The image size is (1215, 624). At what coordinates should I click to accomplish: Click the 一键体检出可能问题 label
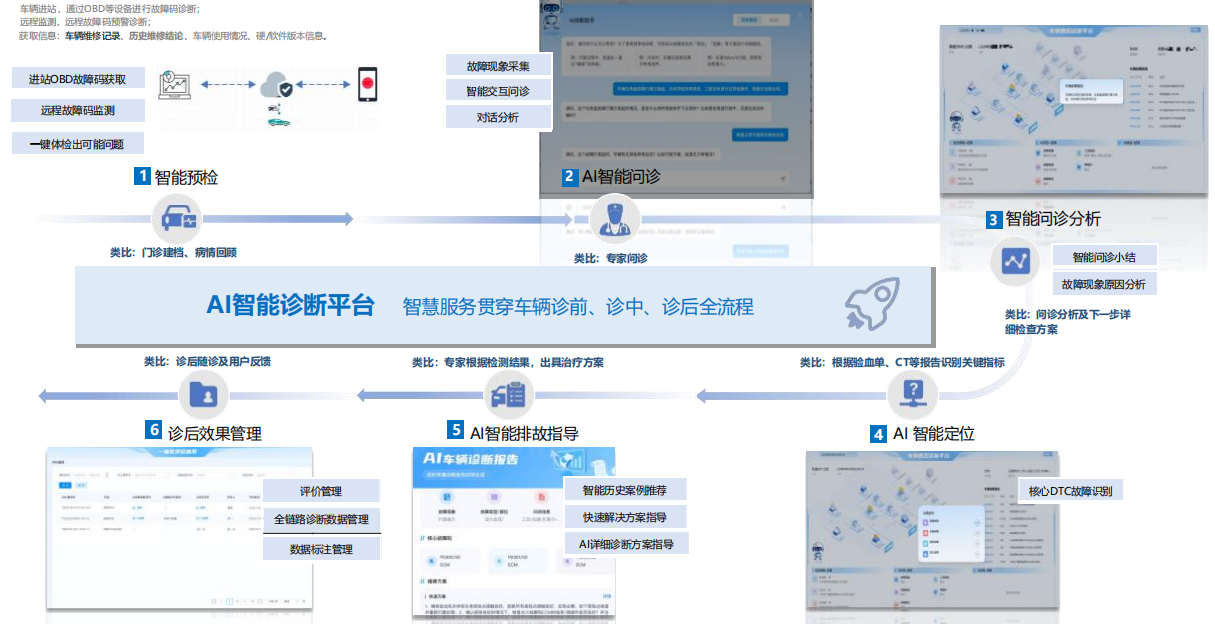click(x=78, y=143)
